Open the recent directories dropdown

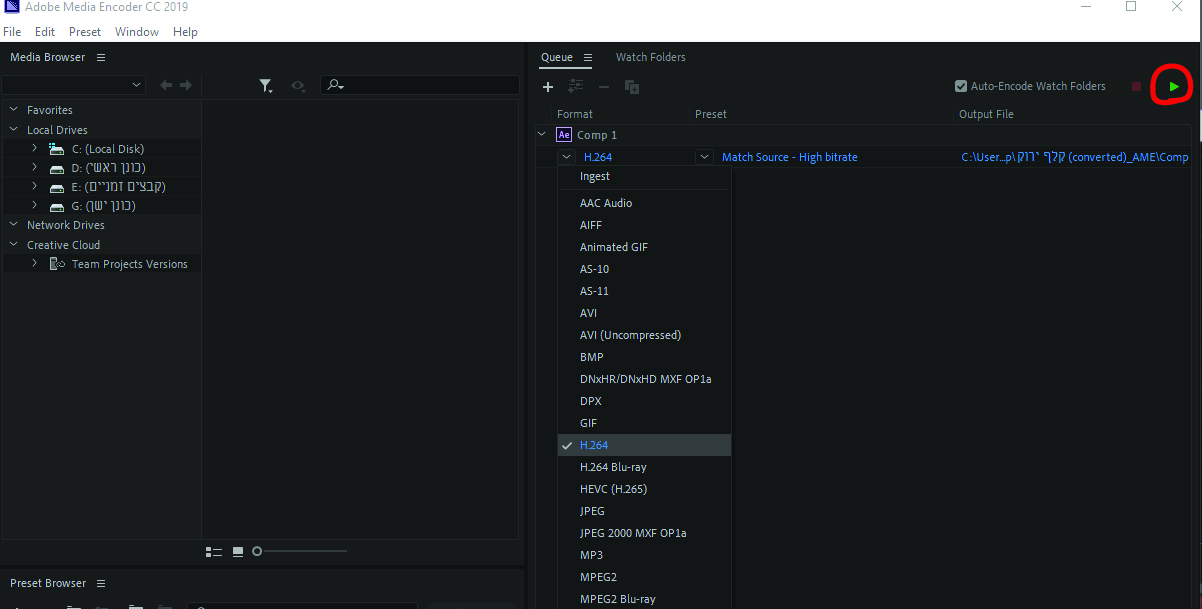coord(74,86)
